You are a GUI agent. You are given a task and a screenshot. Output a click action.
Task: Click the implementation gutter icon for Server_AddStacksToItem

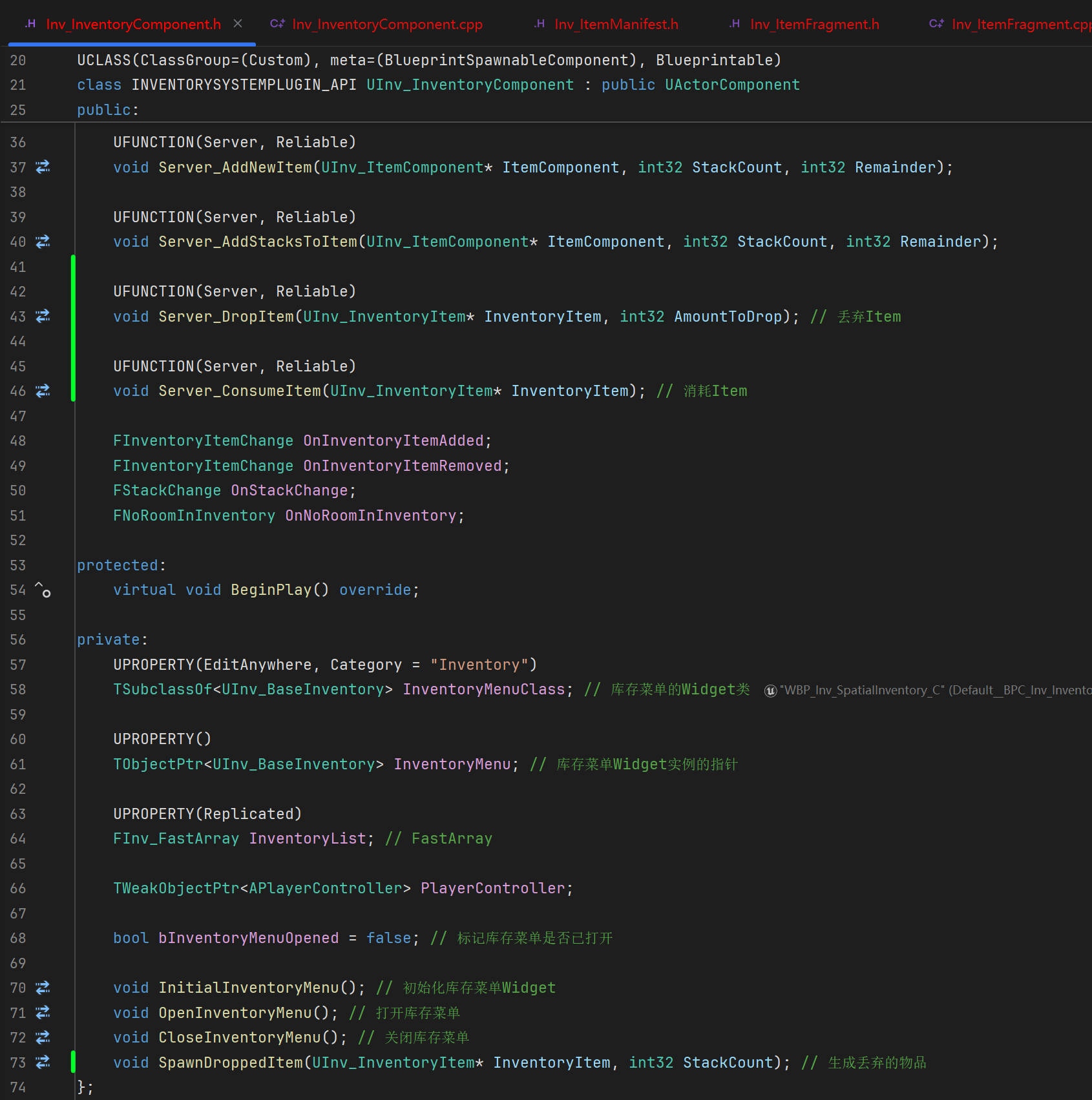coord(43,242)
